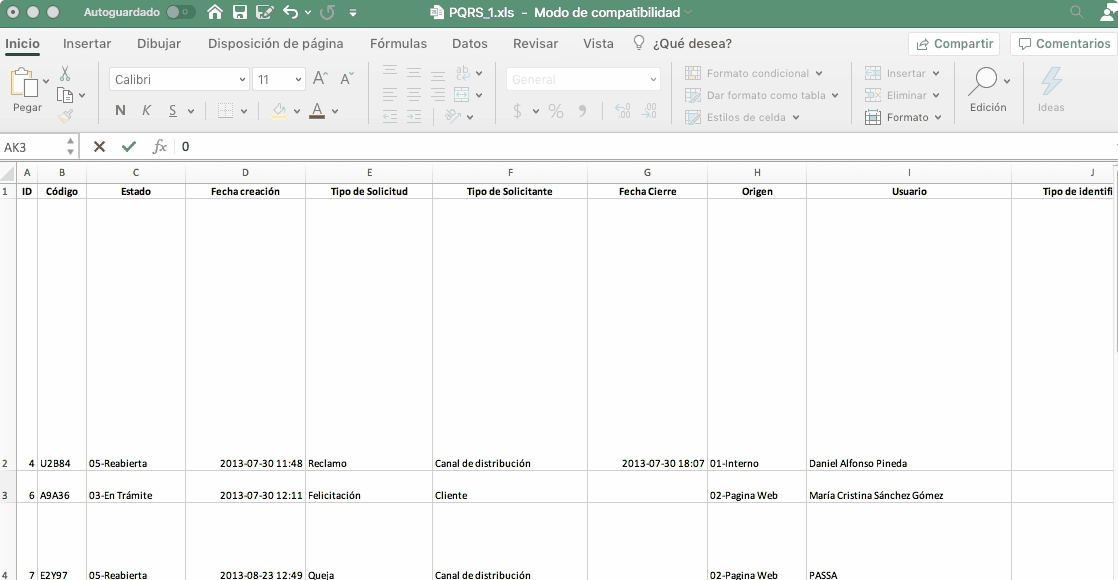Open the Calibri font name dropdown
Screen dimensions: 1118x580
[x=179, y=80]
